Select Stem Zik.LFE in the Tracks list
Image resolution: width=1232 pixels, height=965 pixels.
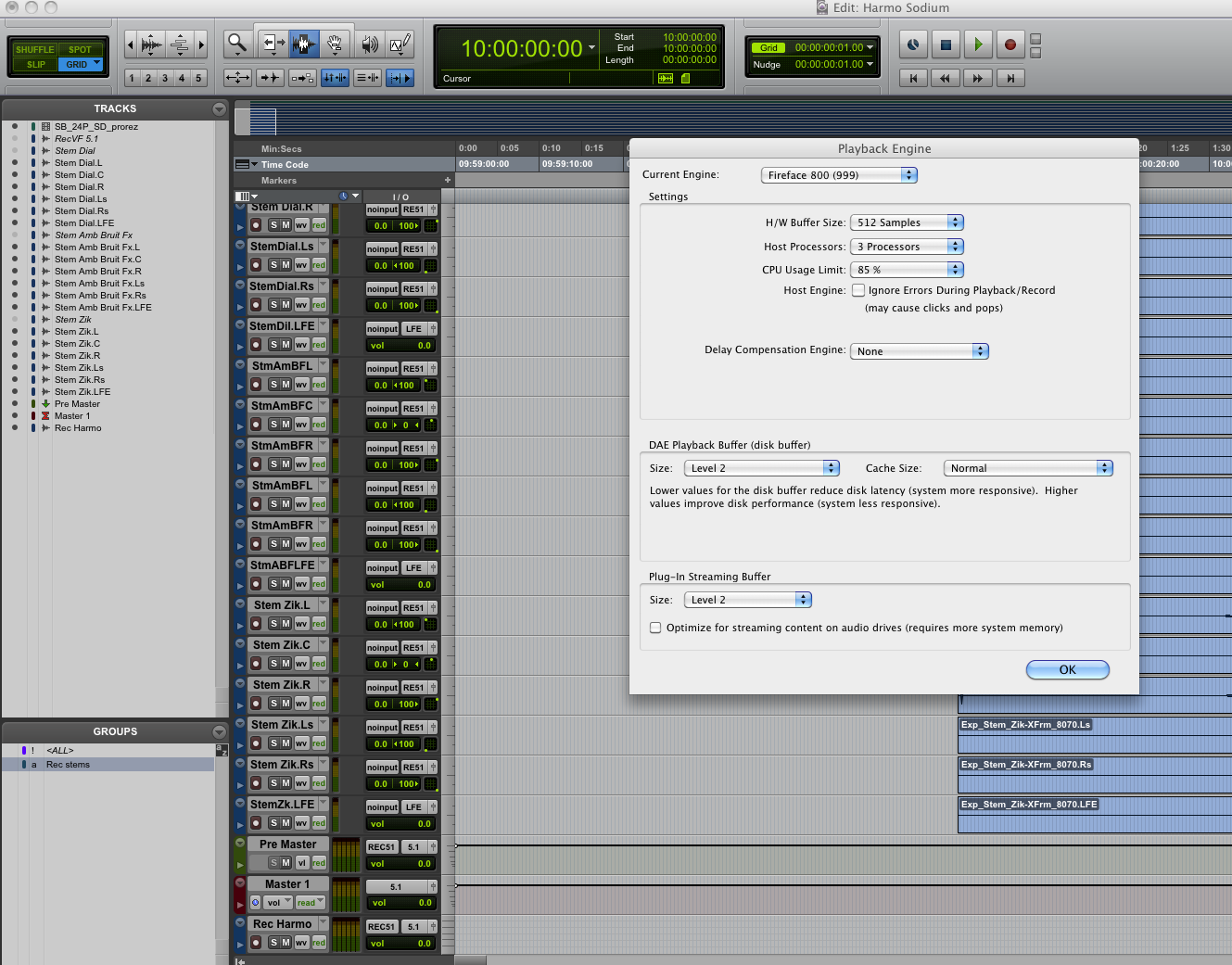click(x=83, y=392)
